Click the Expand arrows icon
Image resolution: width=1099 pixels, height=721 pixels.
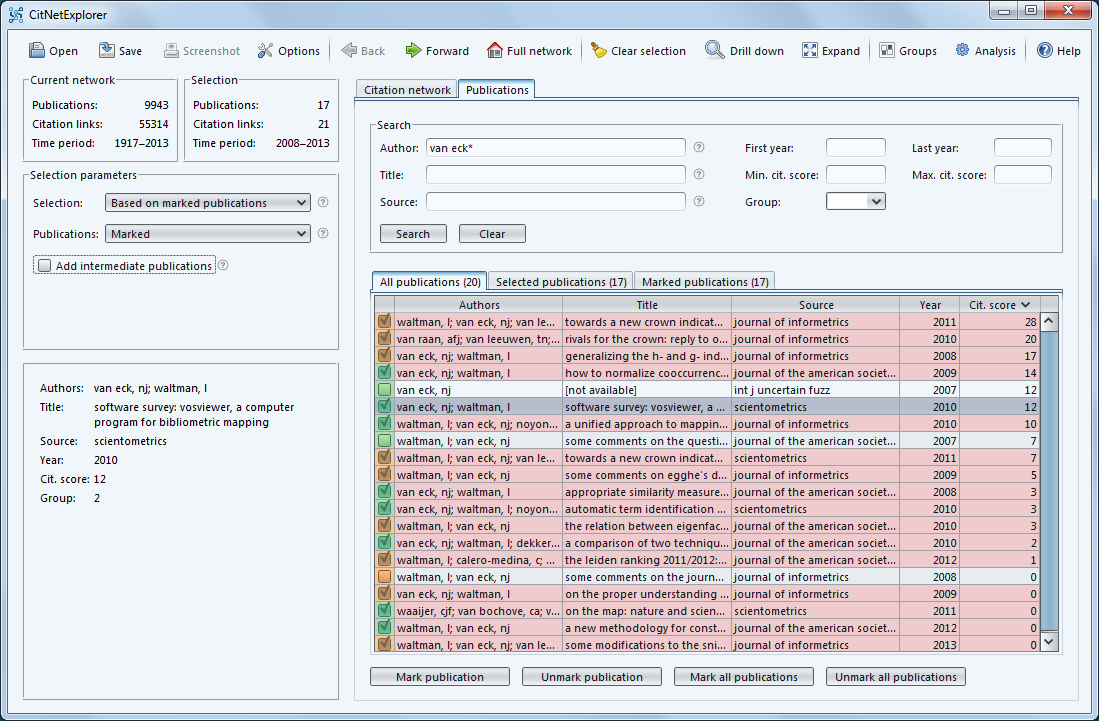[809, 51]
